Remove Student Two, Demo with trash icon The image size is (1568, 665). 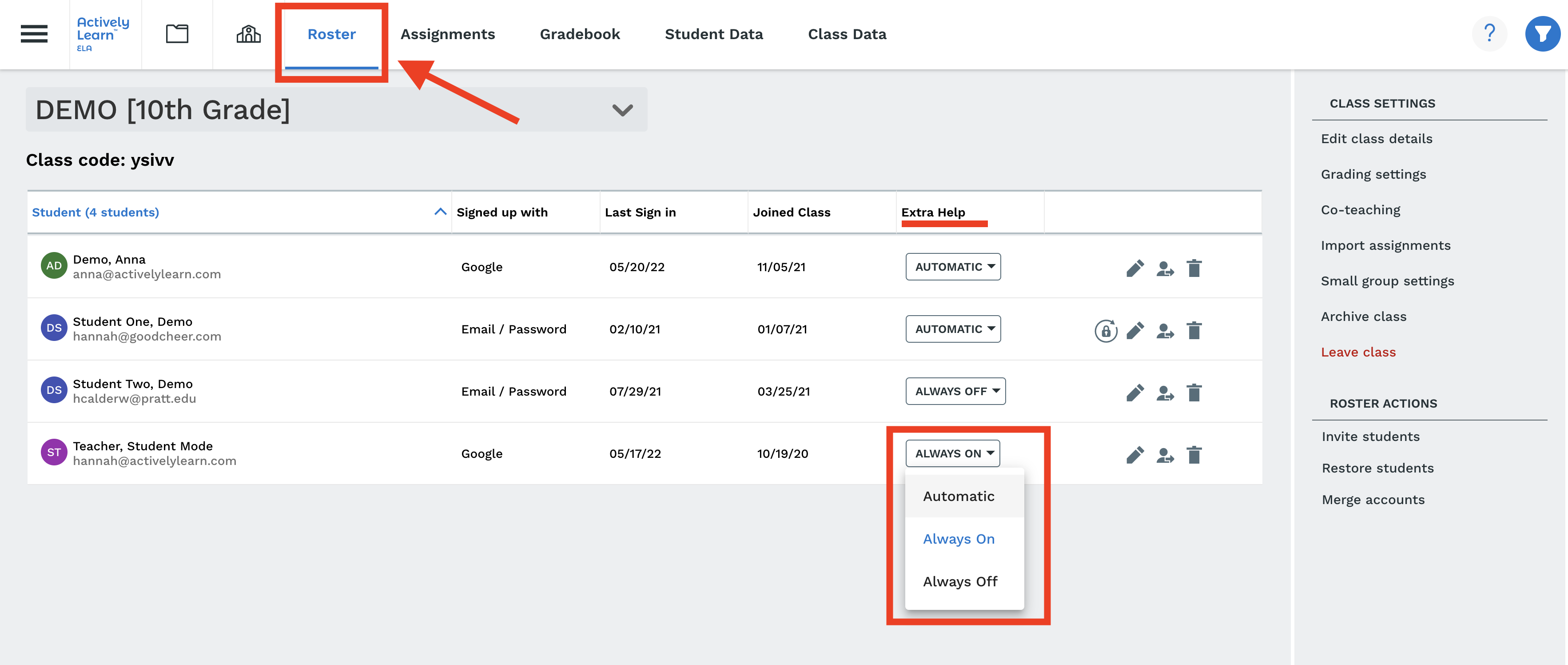point(1194,392)
